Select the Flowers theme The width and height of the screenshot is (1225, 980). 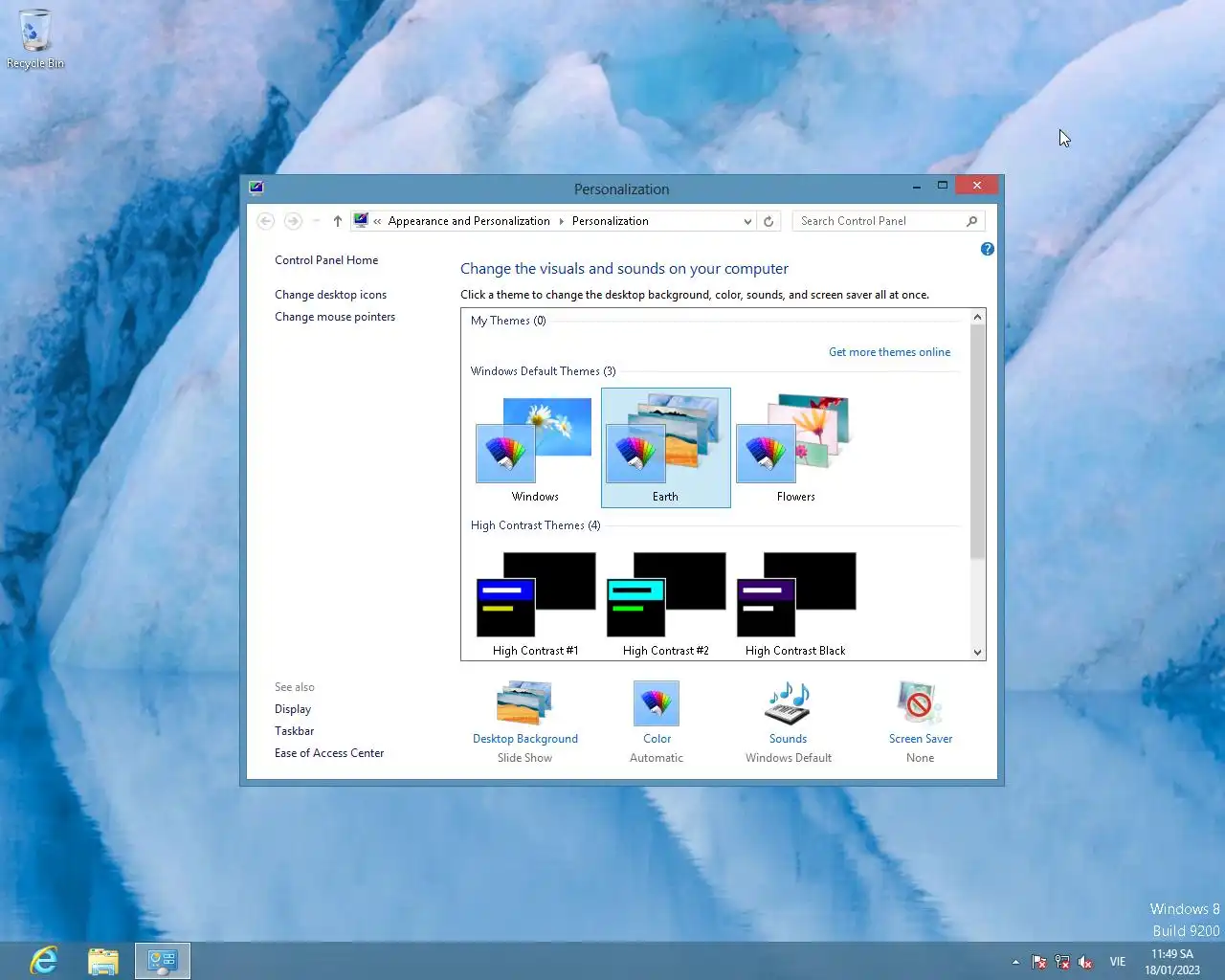[796, 448]
